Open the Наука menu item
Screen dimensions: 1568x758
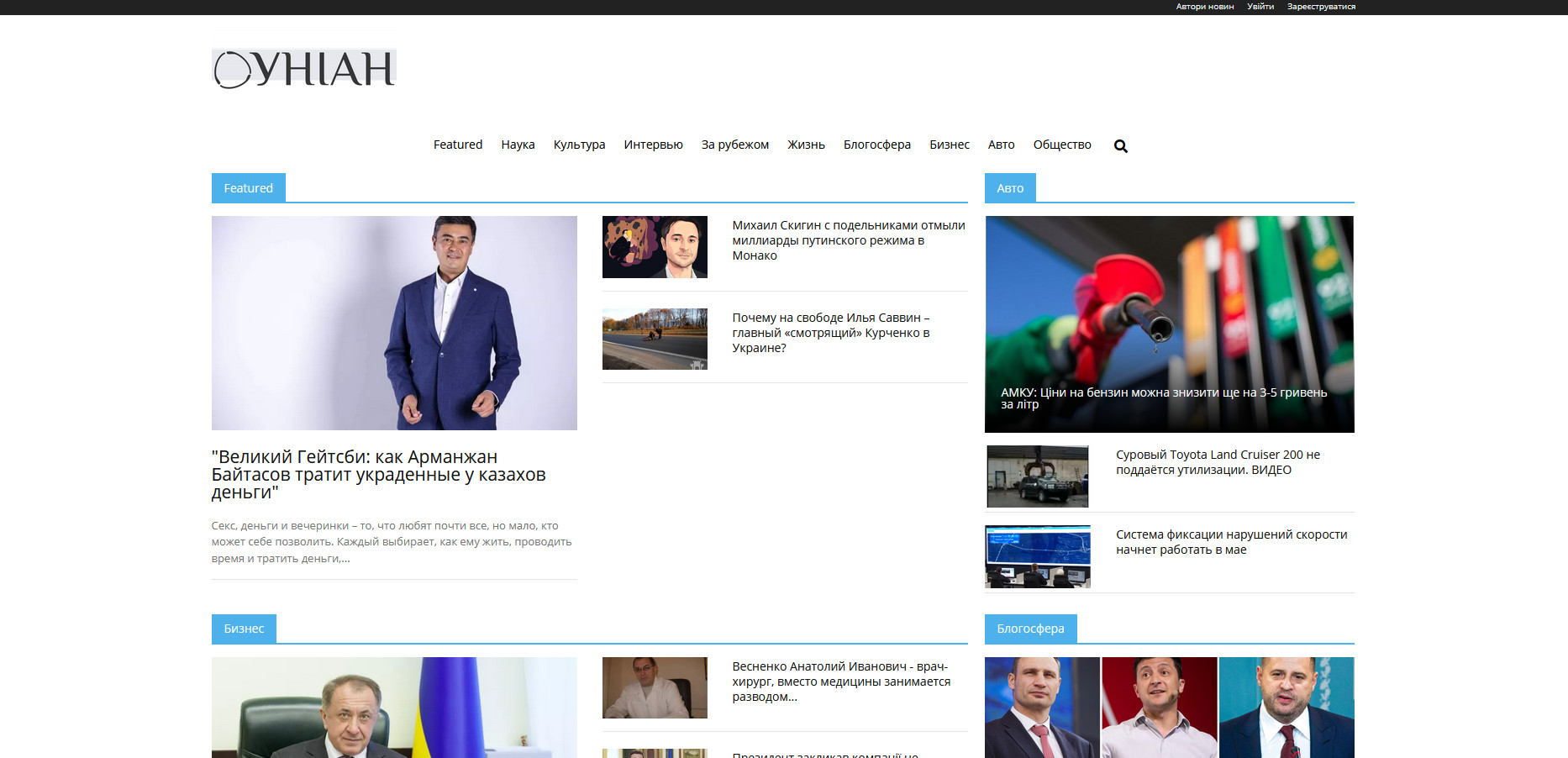(x=518, y=145)
